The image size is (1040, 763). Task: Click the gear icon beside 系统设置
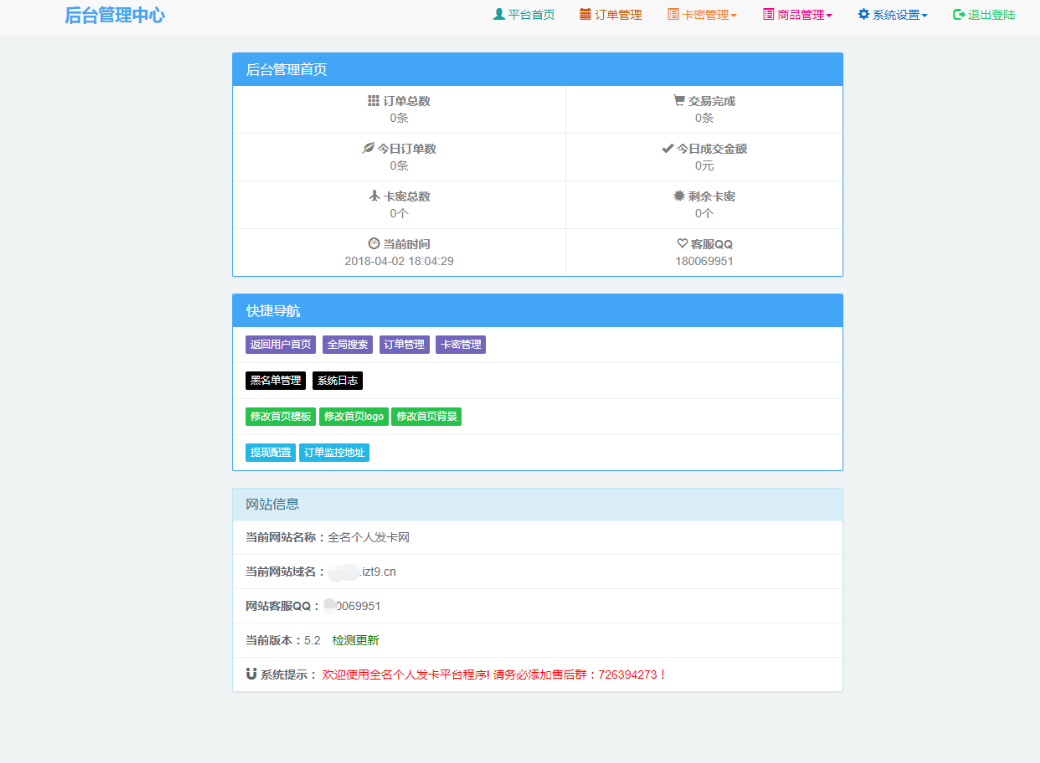(864, 14)
